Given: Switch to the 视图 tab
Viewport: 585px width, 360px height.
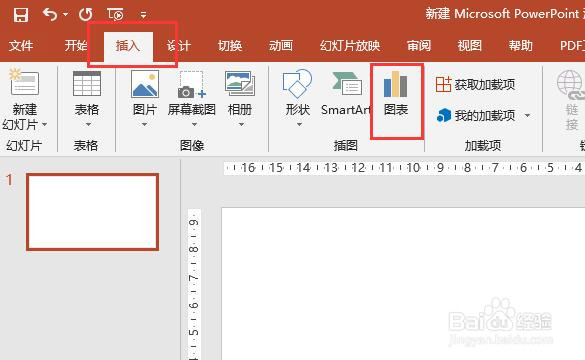Looking at the screenshot, I should 470,46.
